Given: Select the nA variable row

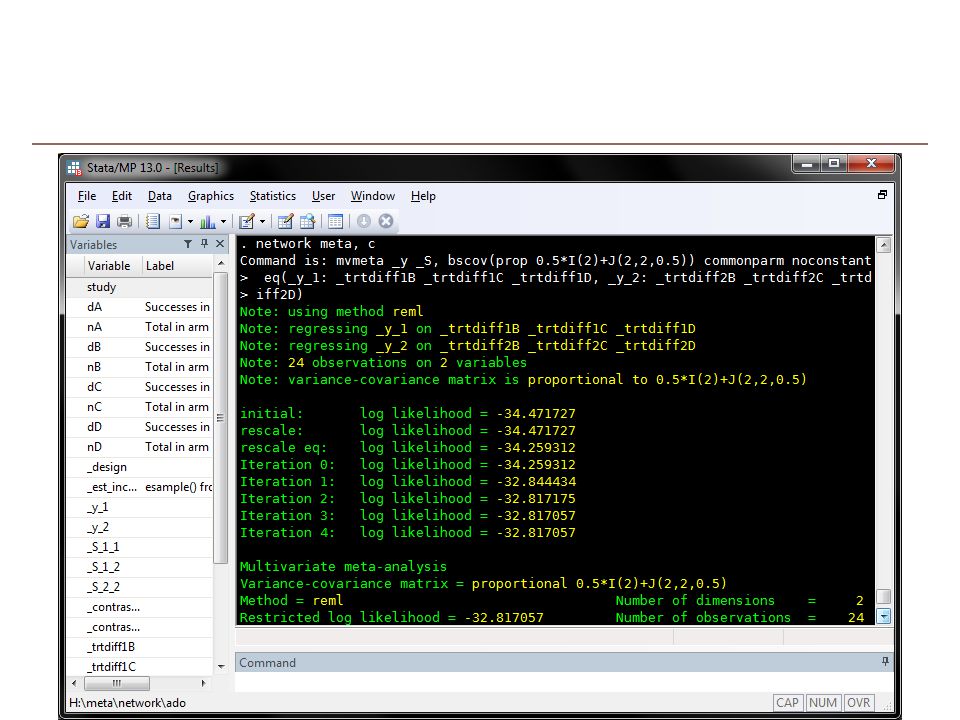Looking at the screenshot, I should click(x=140, y=327).
